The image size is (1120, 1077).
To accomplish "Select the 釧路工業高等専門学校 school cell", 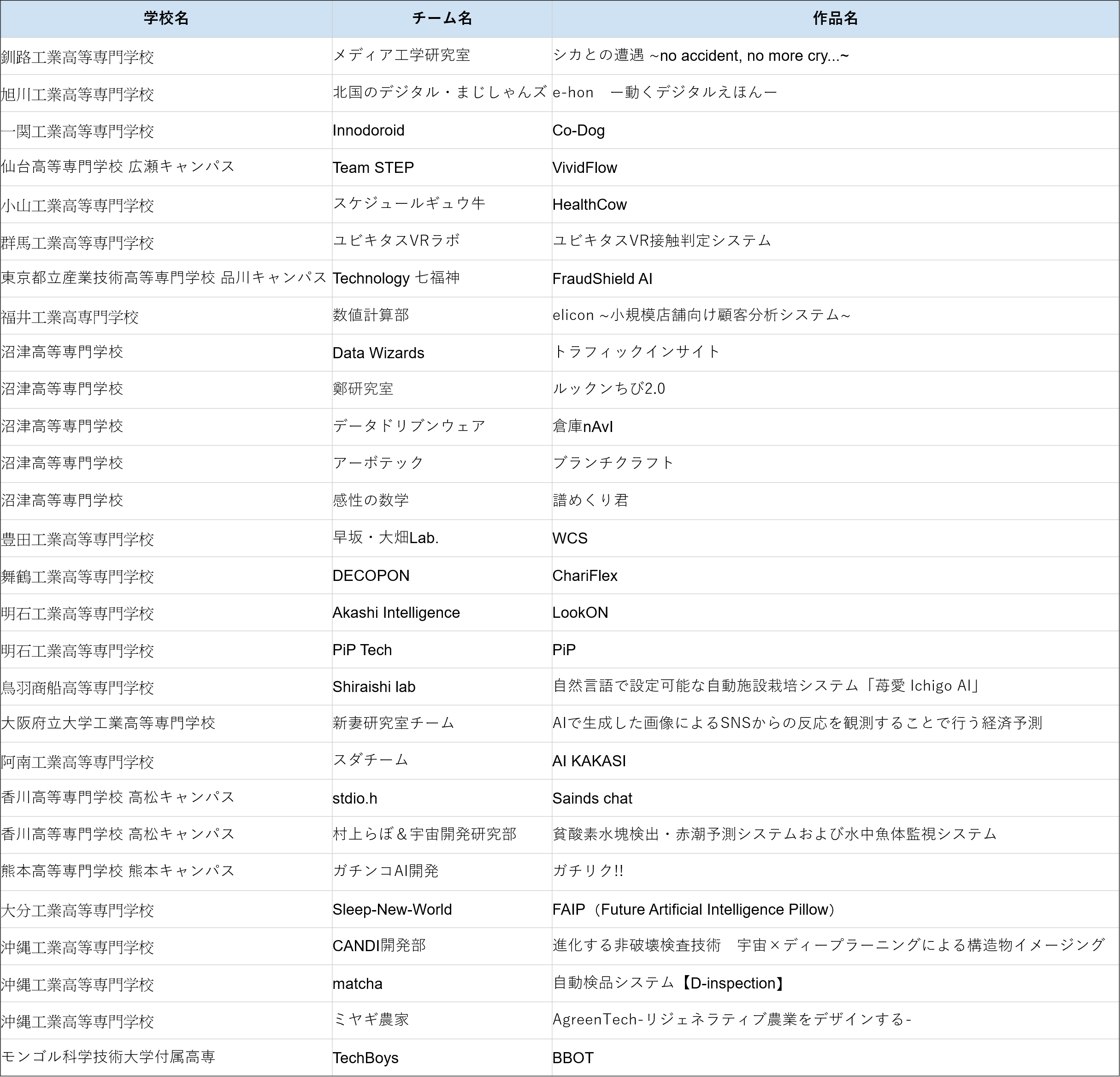I will click(x=78, y=57).
